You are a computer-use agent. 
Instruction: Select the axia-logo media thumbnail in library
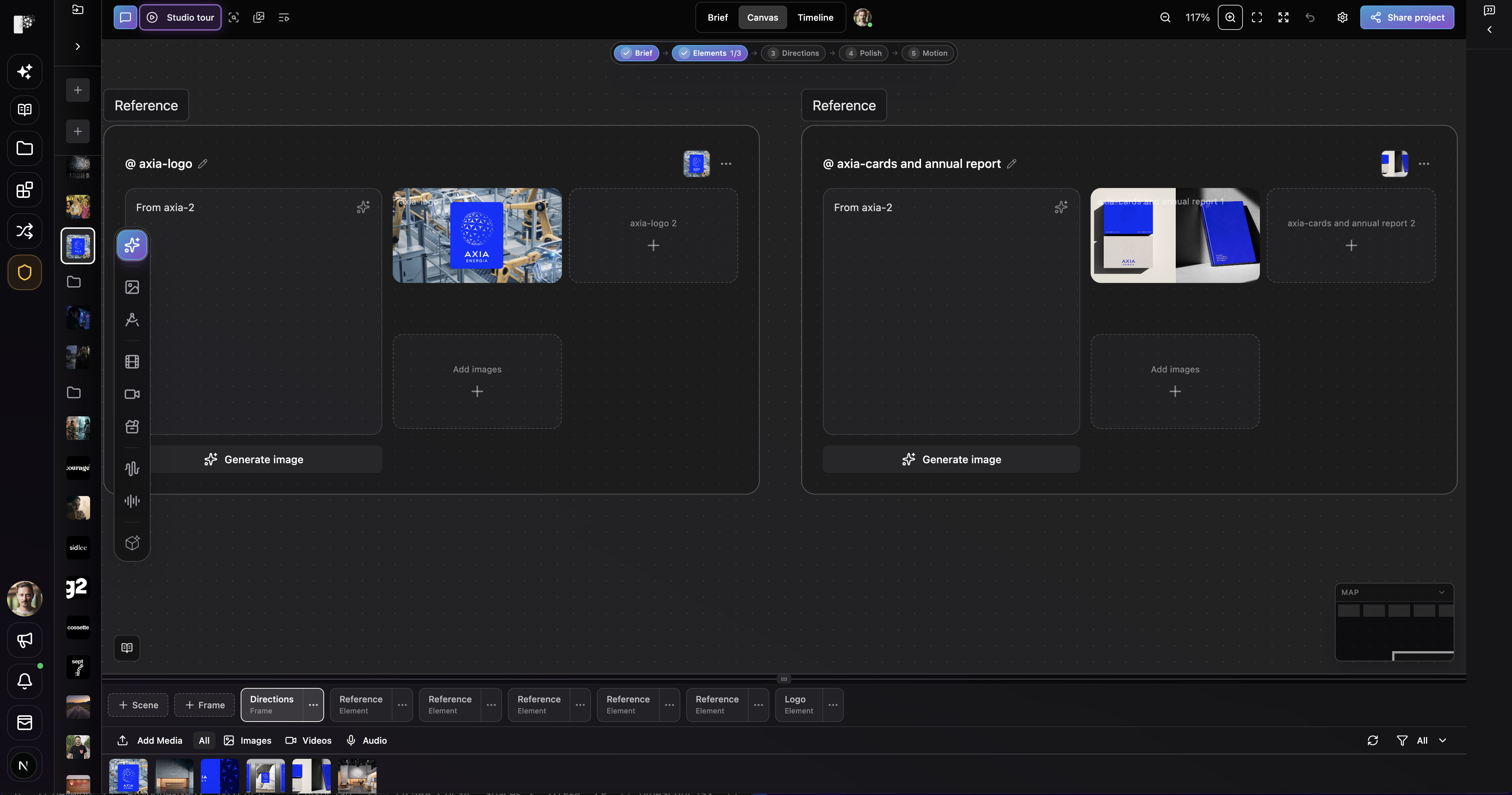(128, 776)
